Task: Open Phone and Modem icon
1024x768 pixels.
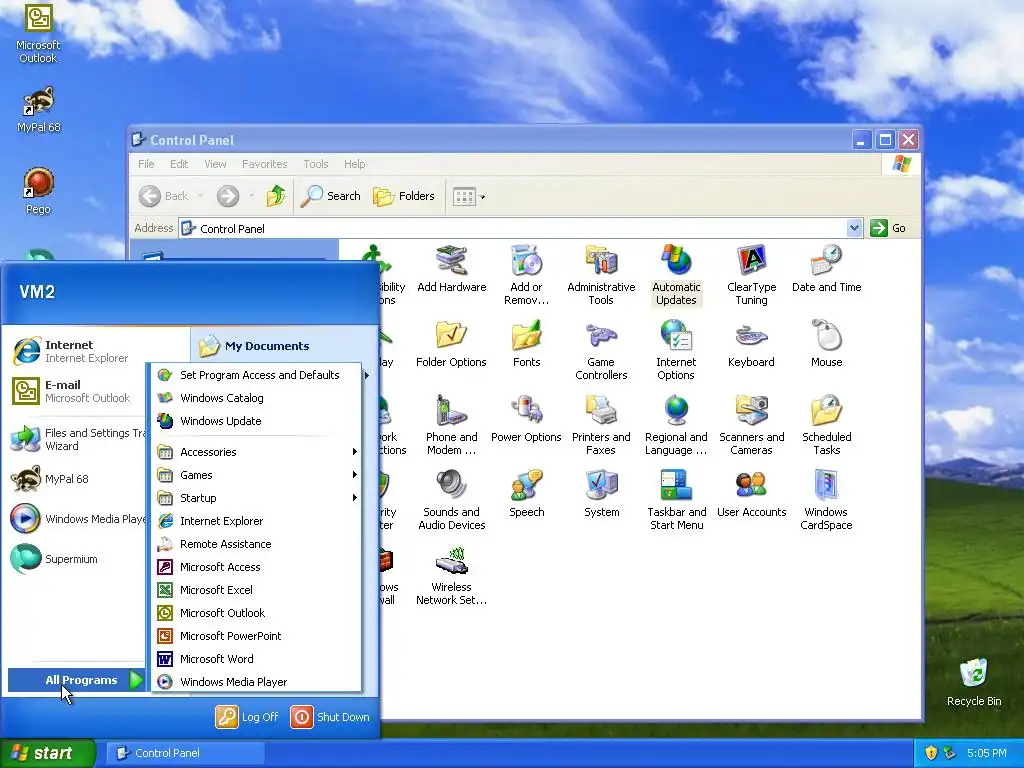Action: (451, 426)
